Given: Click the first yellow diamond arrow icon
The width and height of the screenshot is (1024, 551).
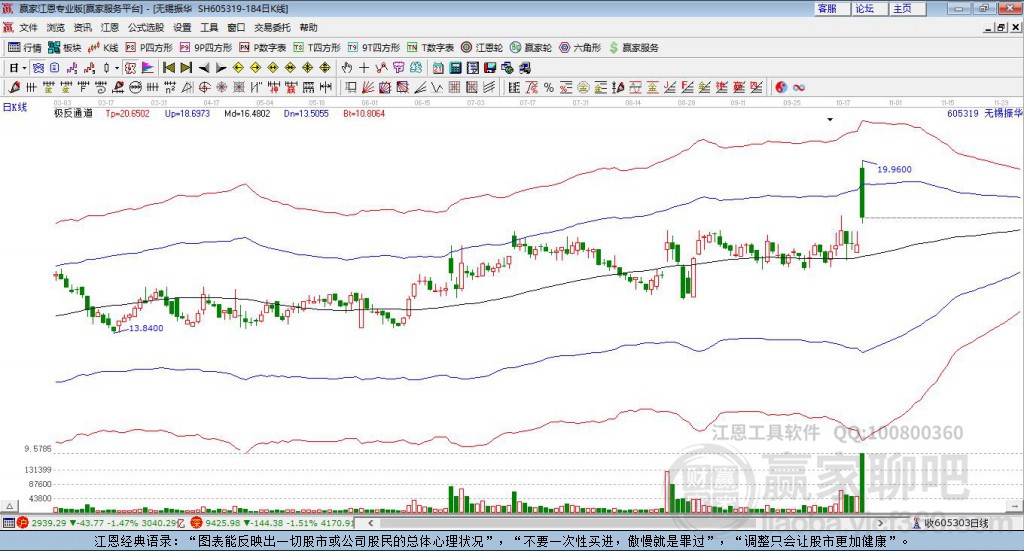Looking at the screenshot, I should pos(238,68).
